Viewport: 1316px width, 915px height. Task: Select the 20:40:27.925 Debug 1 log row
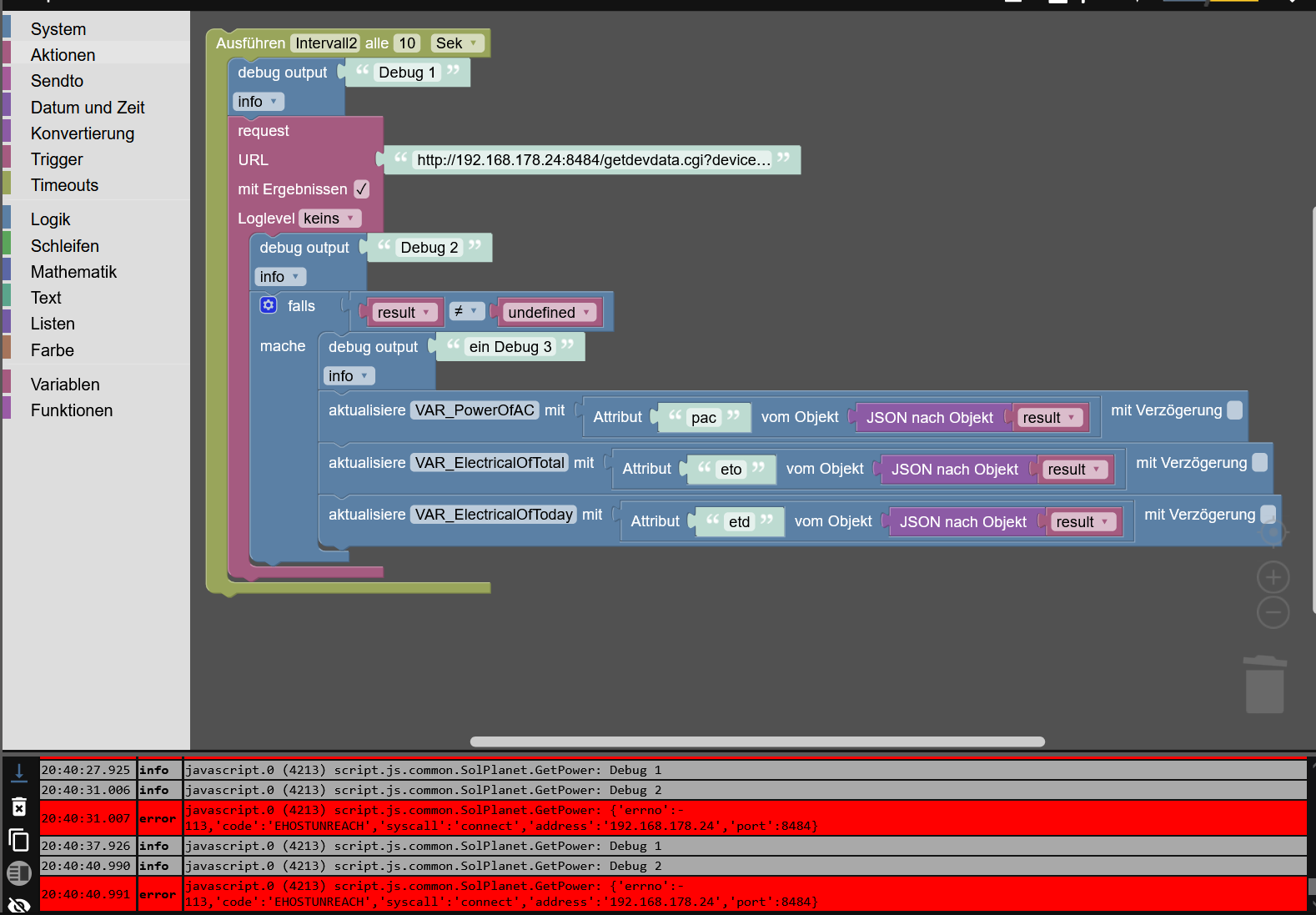click(673, 770)
